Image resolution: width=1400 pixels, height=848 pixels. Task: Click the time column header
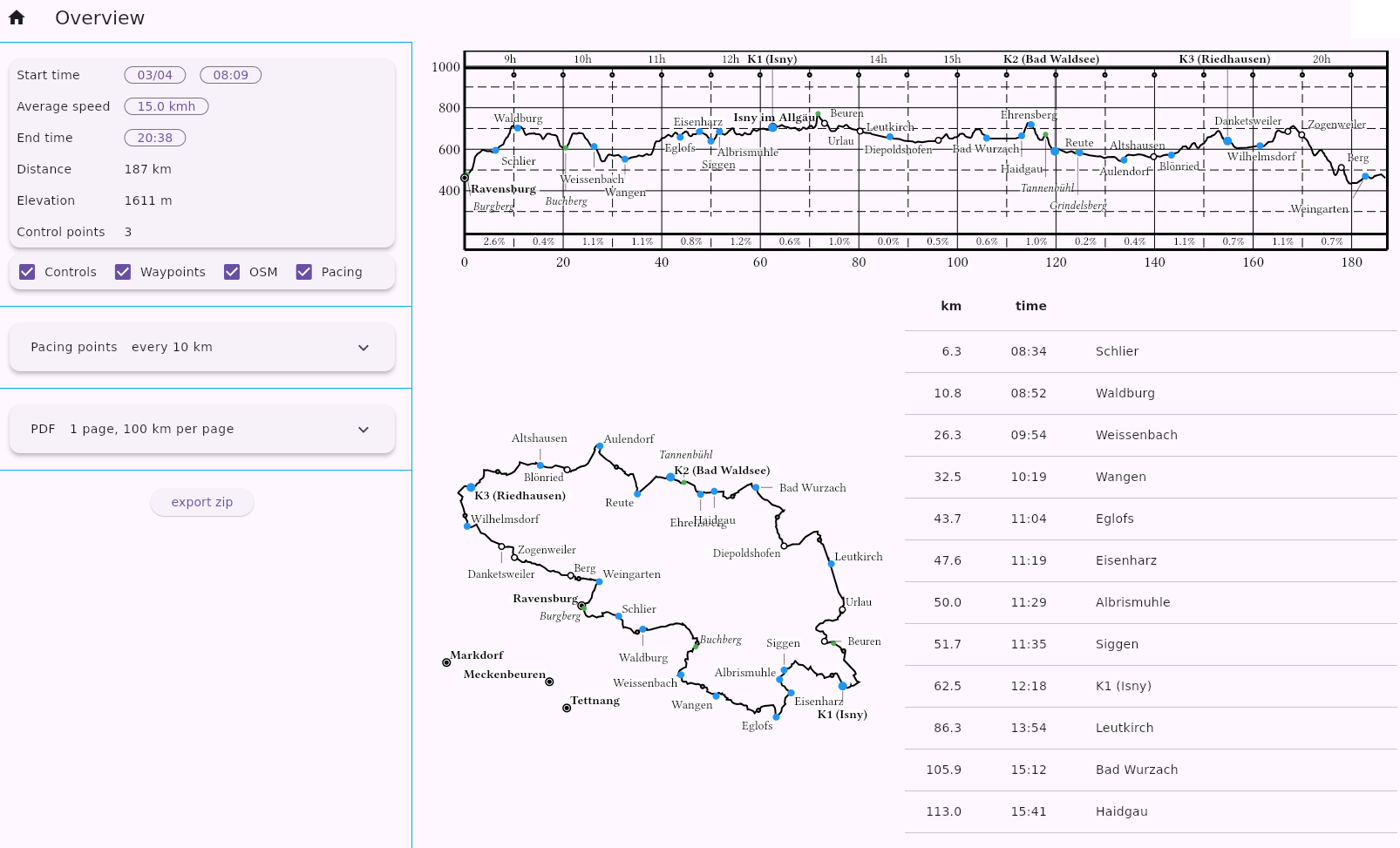click(1030, 306)
